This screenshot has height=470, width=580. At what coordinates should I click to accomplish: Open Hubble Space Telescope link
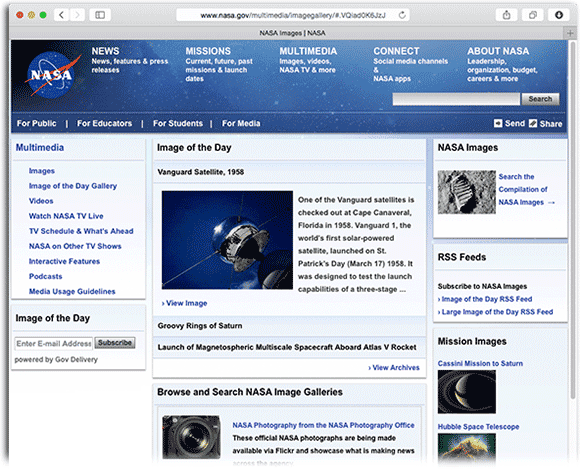click(x=478, y=427)
